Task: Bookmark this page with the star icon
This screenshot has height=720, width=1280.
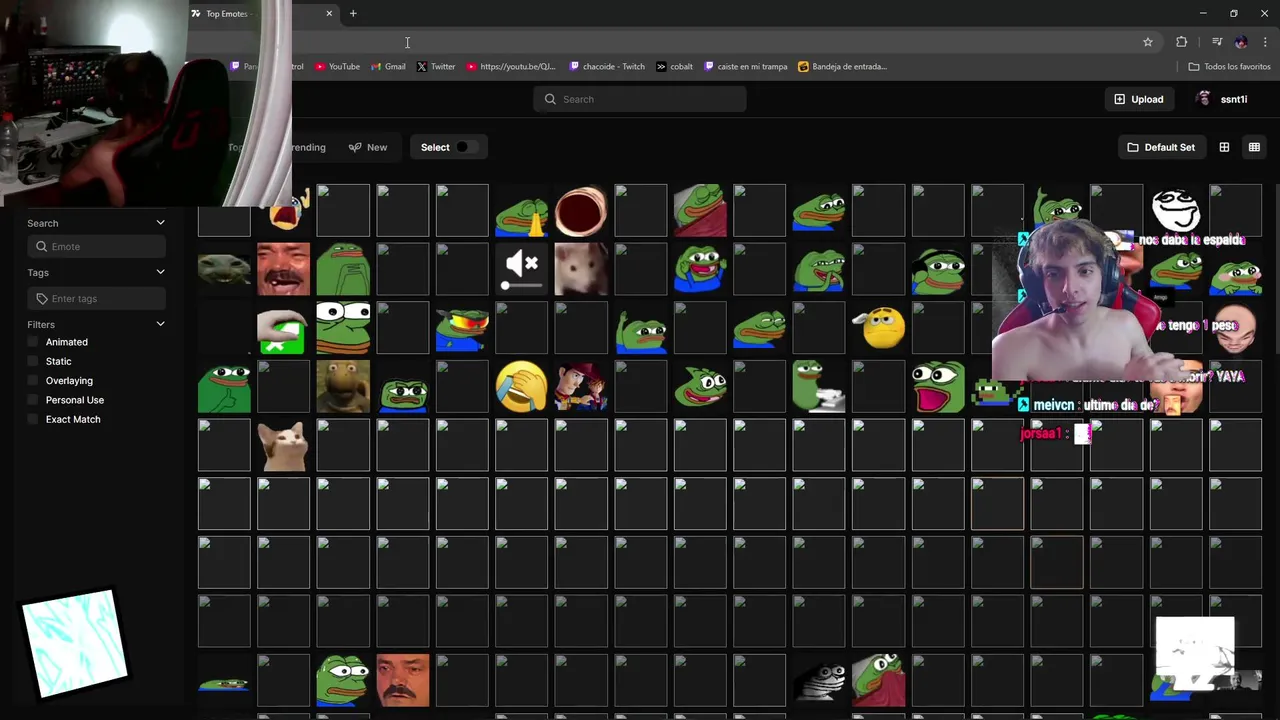Action: (x=1148, y=42)
